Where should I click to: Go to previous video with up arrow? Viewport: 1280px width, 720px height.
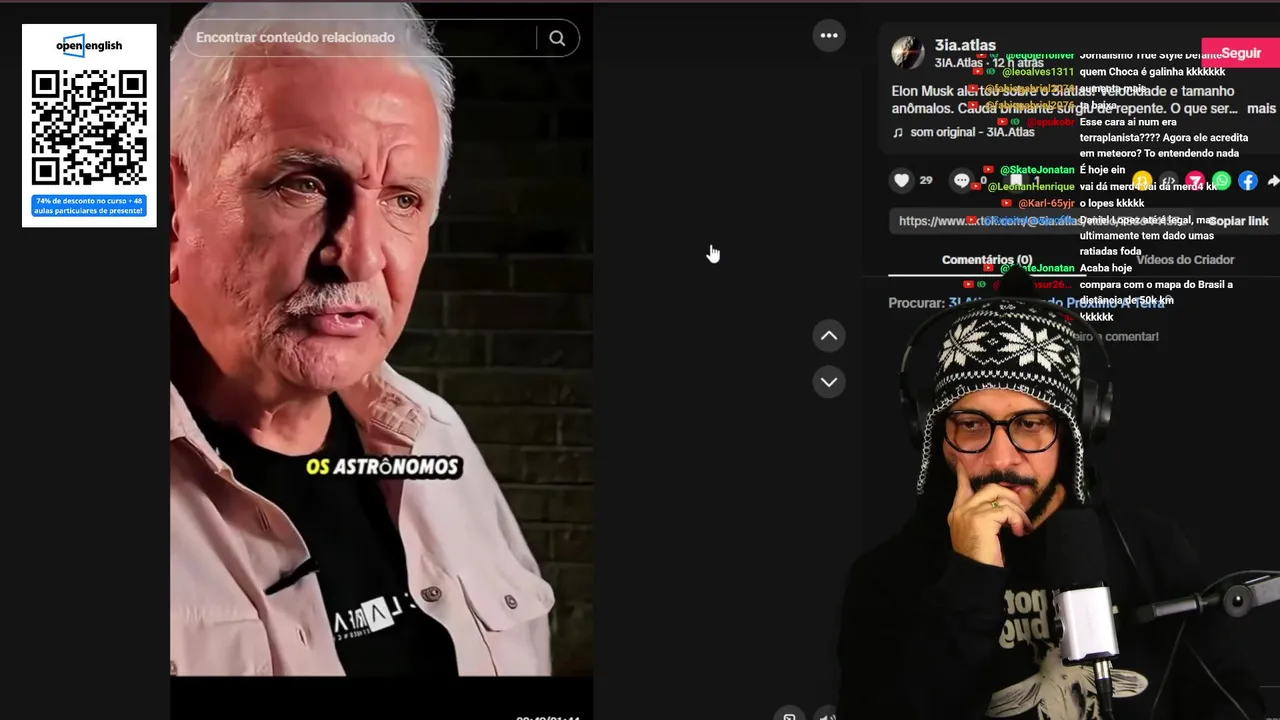point(829,336)
